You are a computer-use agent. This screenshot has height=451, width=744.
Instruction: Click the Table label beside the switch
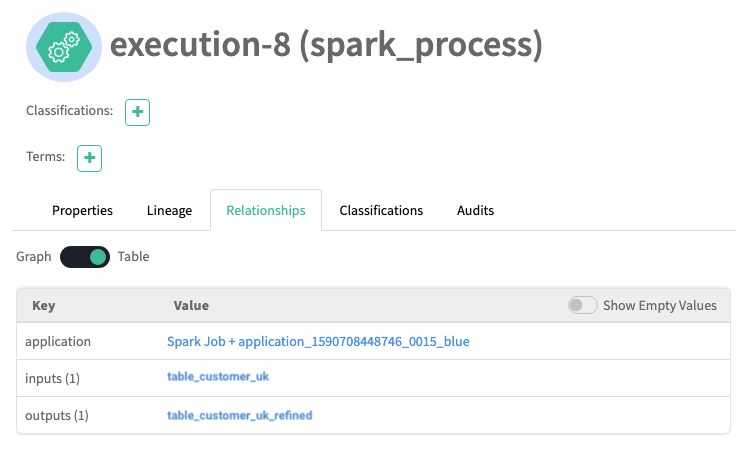click(133, 257)
